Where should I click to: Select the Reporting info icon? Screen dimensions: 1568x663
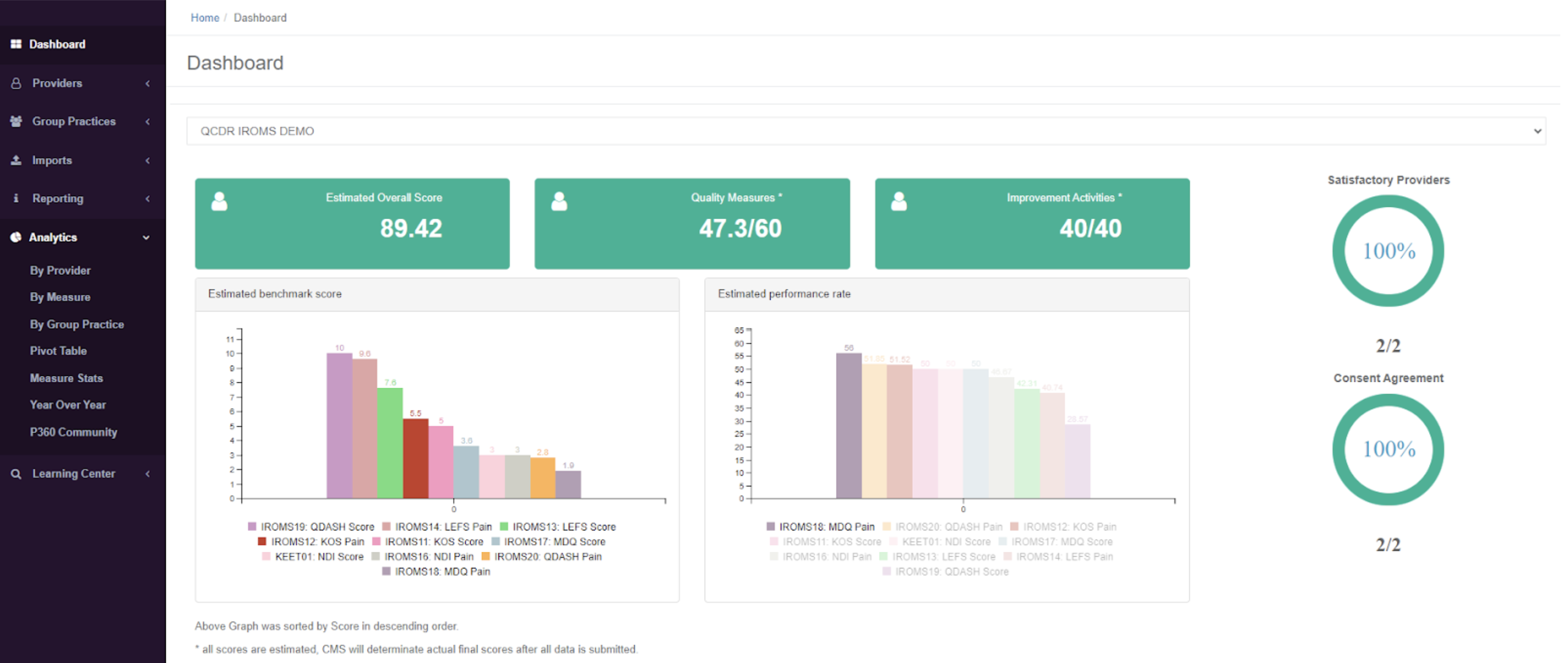point(17,198)
